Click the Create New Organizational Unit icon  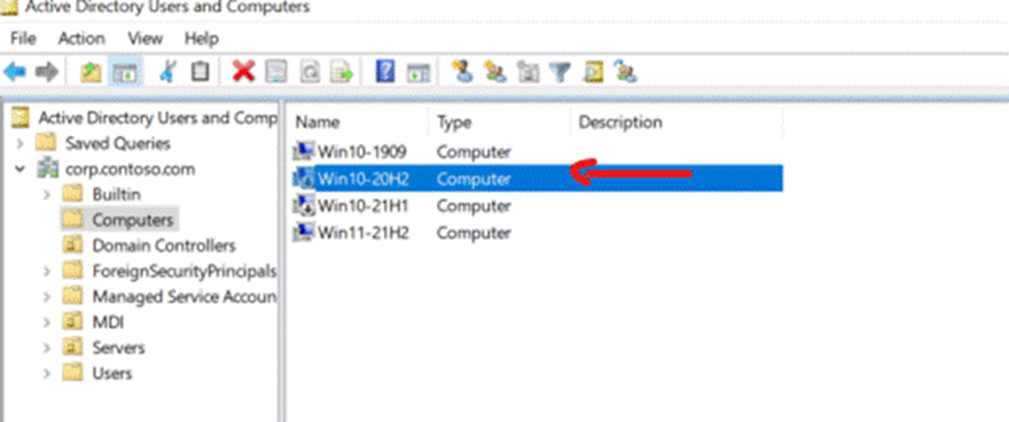pos(528,72)
